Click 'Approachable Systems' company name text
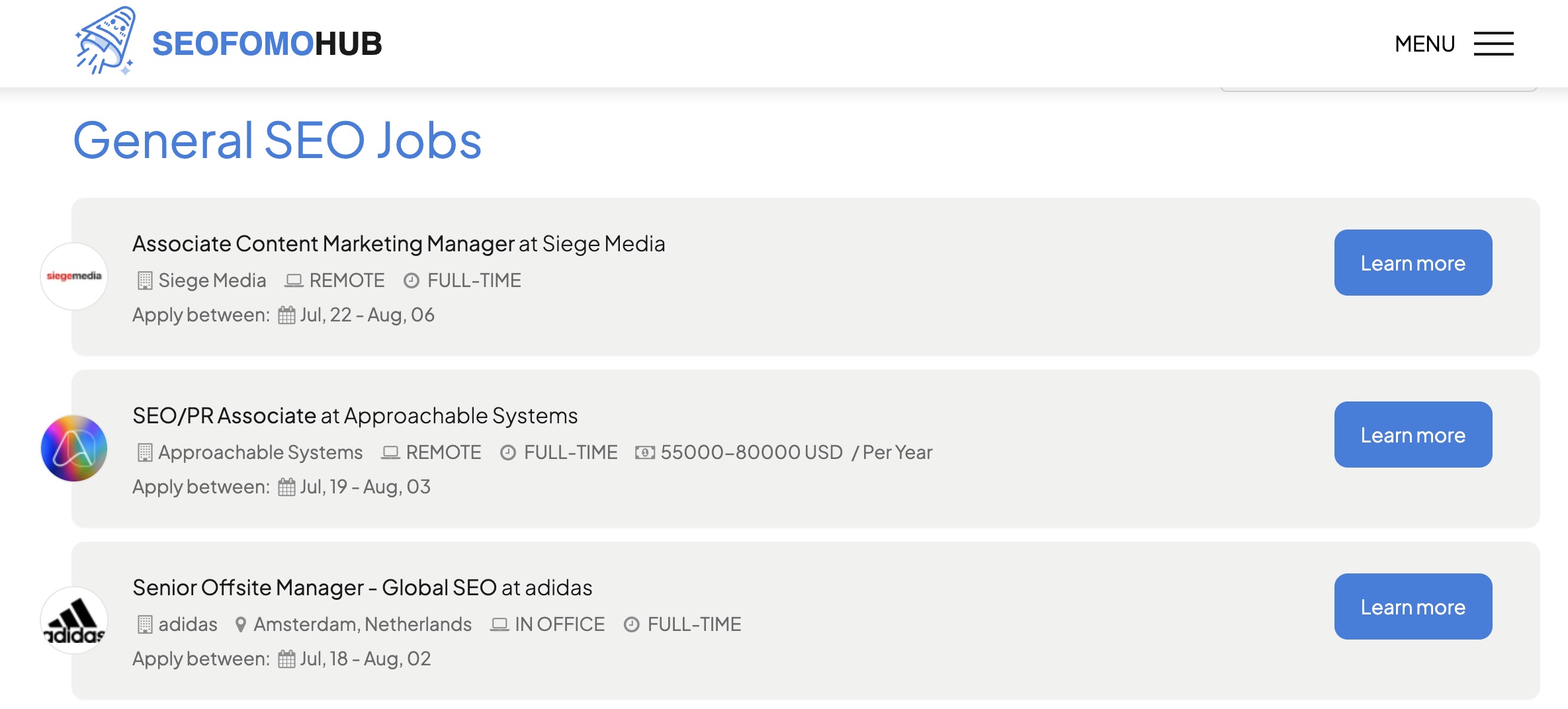This screenshot has width=1568, height=709. 261,452
